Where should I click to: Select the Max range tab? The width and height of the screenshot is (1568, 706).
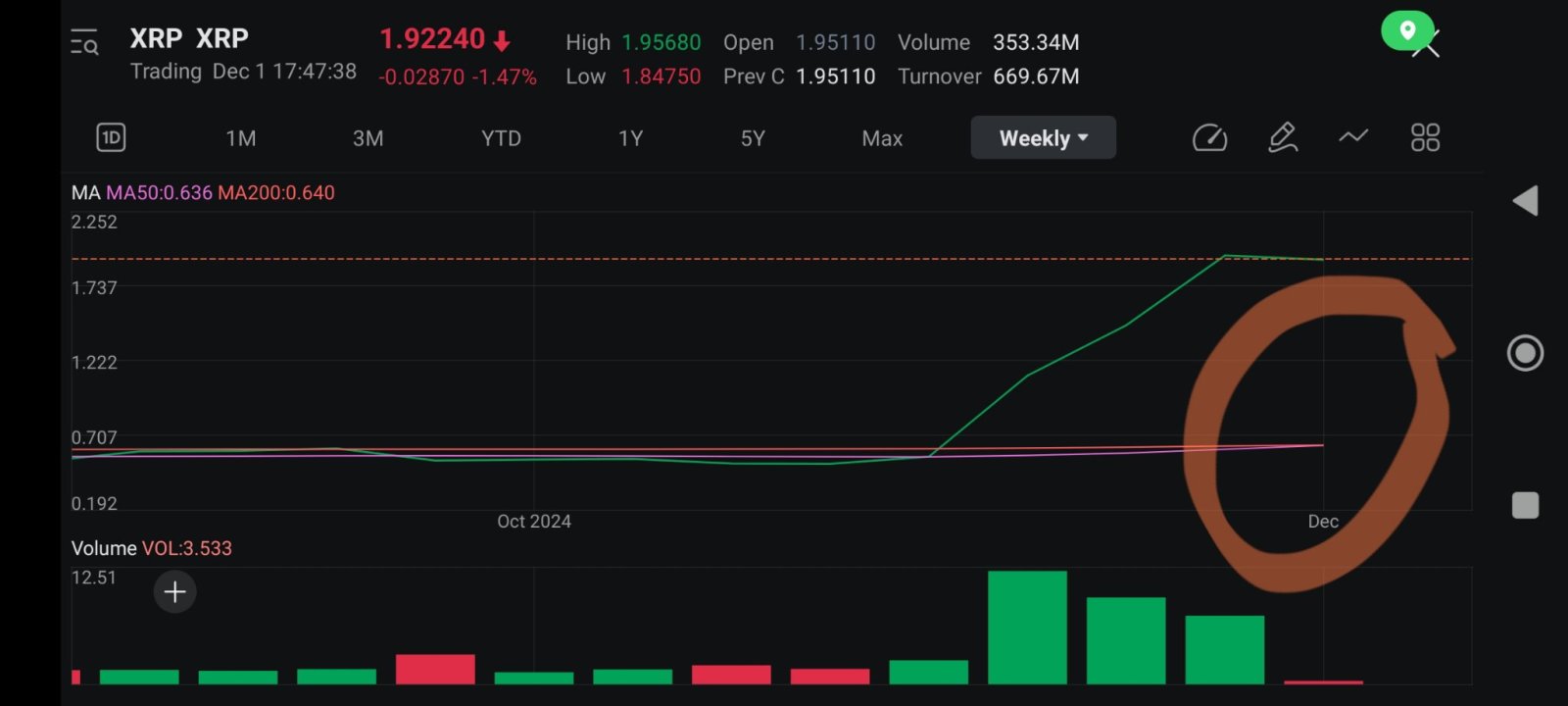click(x=882, y=138)
